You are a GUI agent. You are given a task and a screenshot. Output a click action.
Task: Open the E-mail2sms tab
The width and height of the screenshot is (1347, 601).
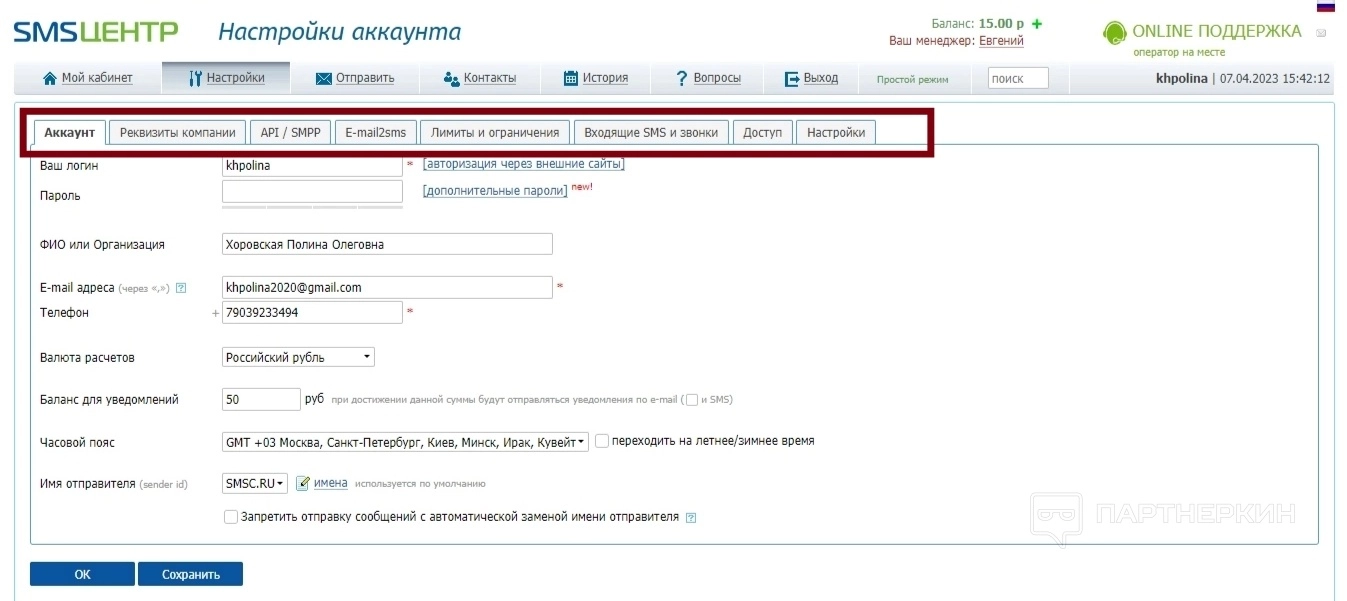(376, 132)
